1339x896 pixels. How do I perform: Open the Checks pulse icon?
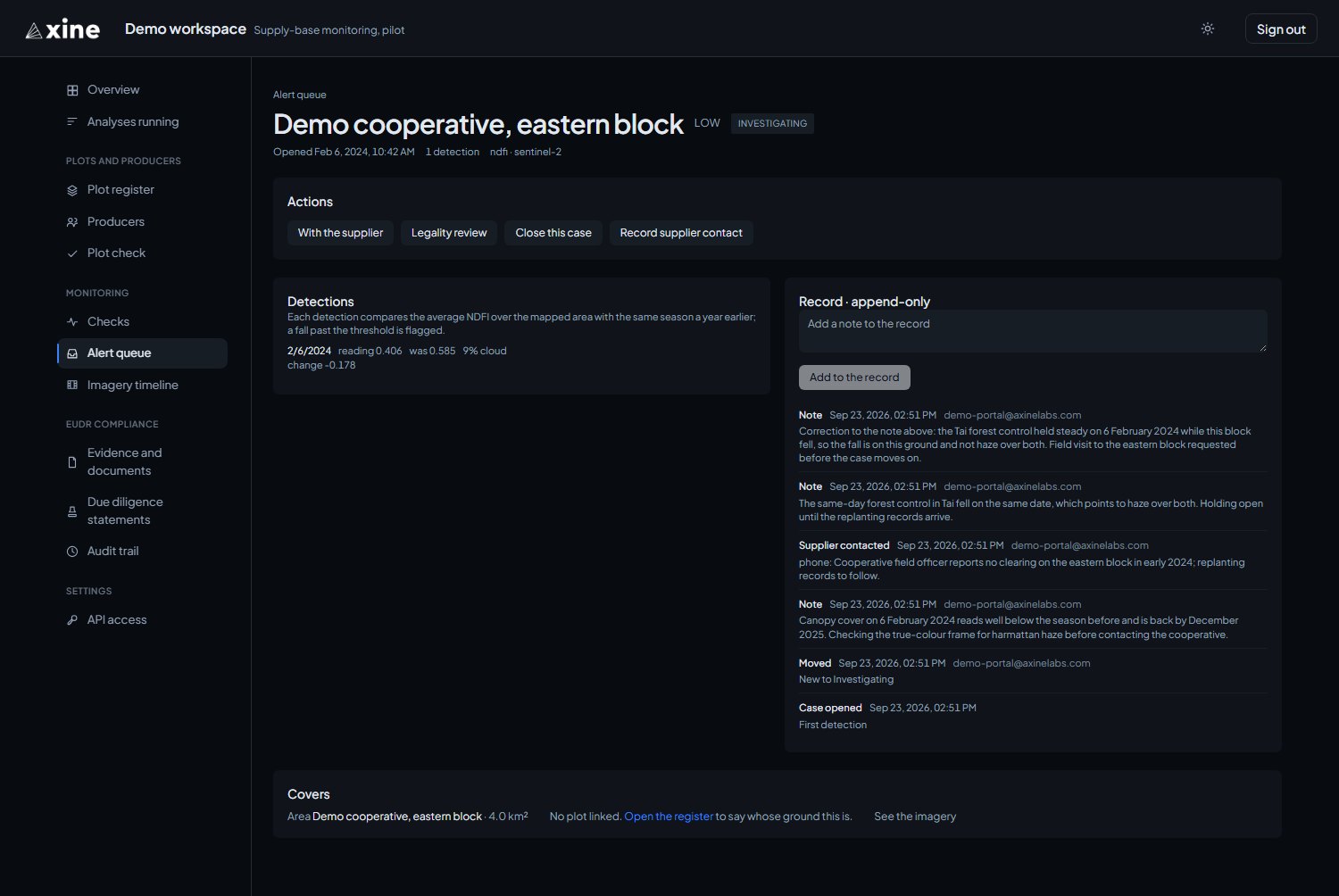click(72, 322)
